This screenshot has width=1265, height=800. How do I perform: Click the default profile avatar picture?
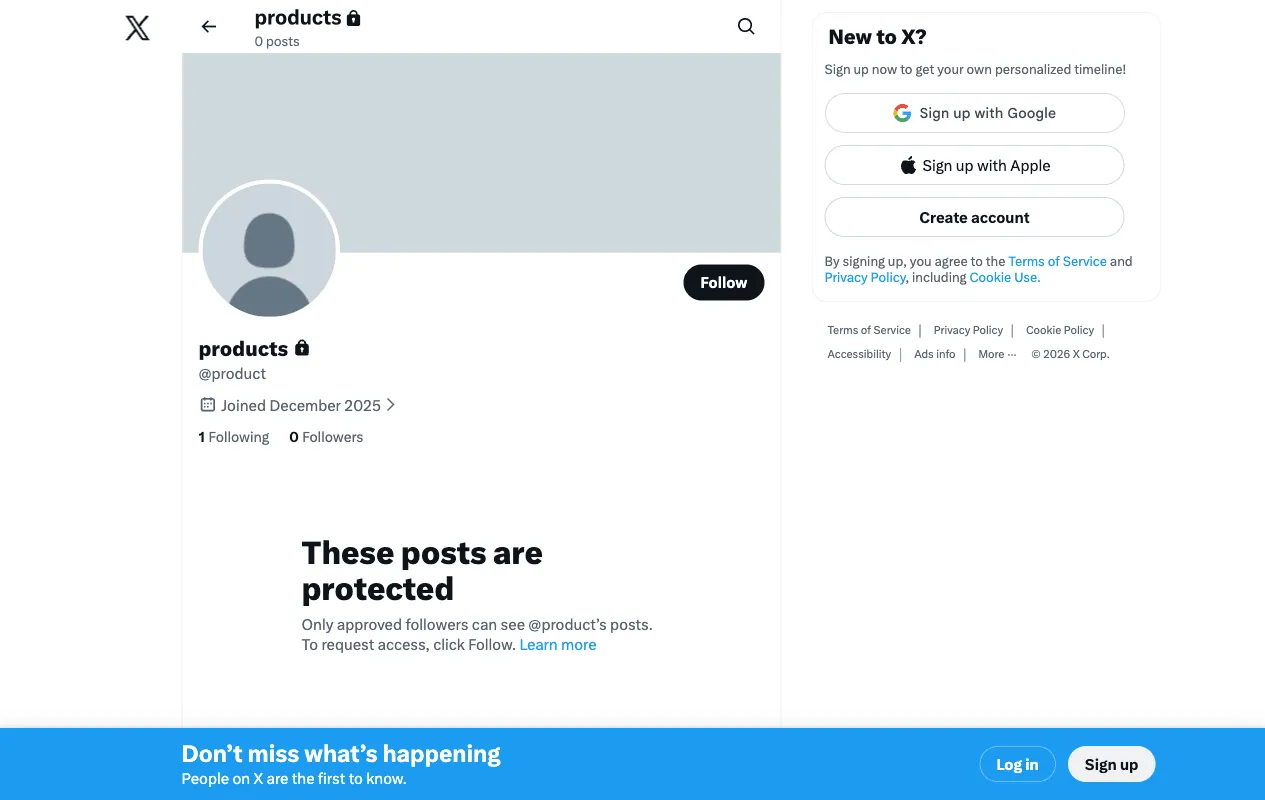coord(269,250)
